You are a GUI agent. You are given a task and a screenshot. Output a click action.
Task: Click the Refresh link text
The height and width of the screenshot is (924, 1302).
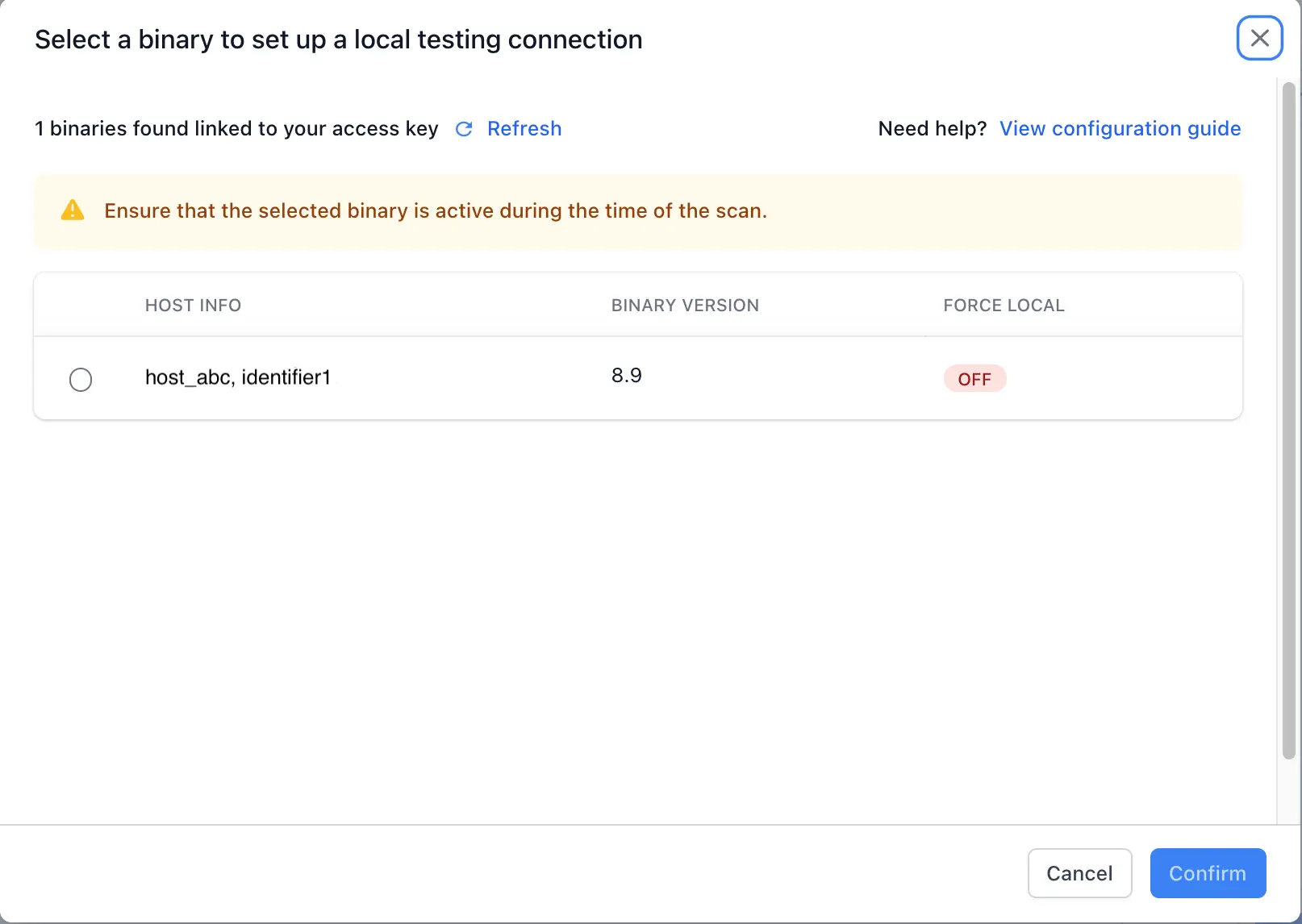524,129
